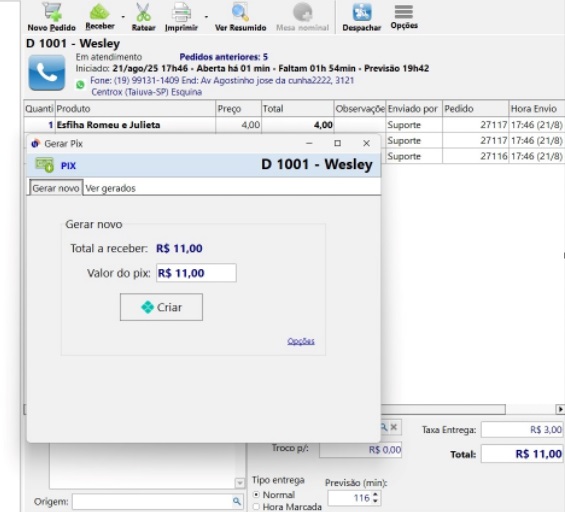The height and width of the screenshot is (512, 565).
Task: Click the Preço column header
Action: pos(238,108)
